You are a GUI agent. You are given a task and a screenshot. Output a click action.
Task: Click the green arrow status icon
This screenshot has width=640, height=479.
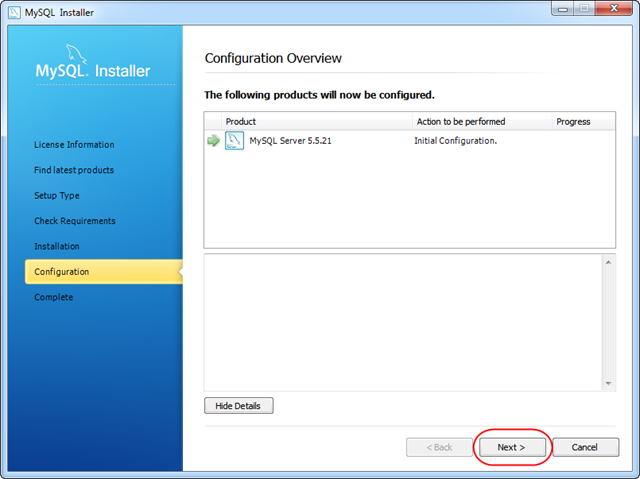point(213,141)
